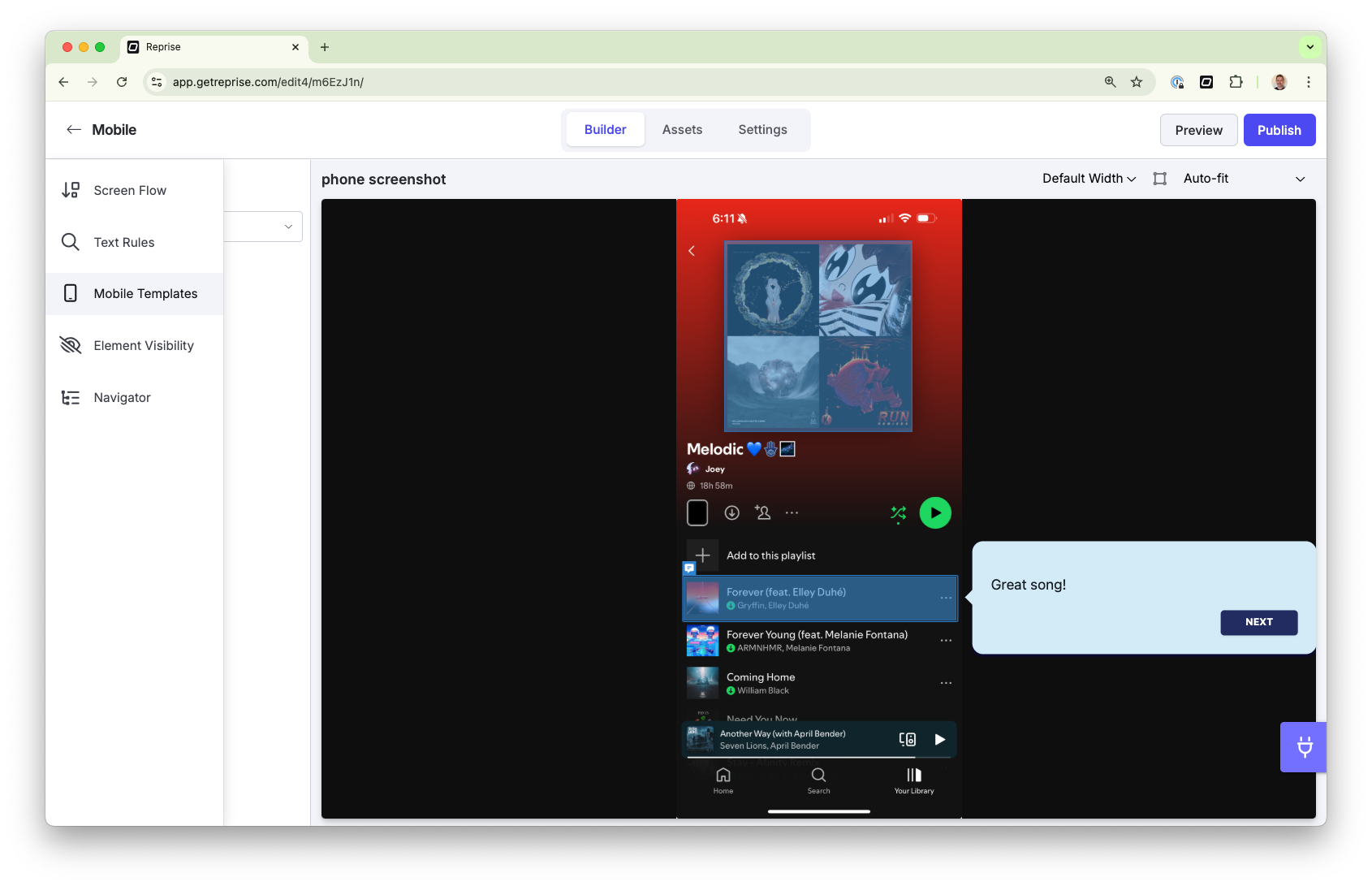
Task: Click the Preview button
Action: 1198,130
